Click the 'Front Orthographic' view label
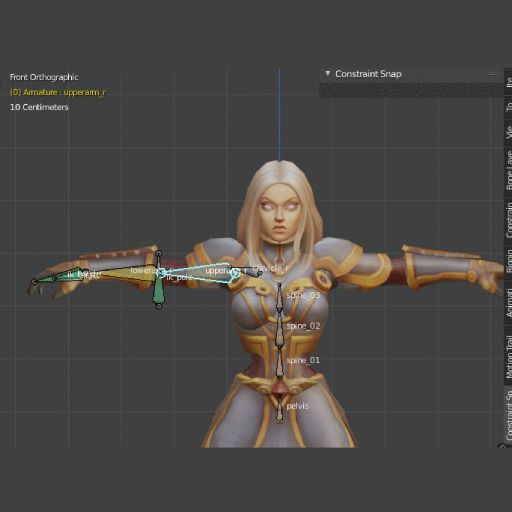The width and height of the screenshot is (512, 512). click(x=44, y=77)
